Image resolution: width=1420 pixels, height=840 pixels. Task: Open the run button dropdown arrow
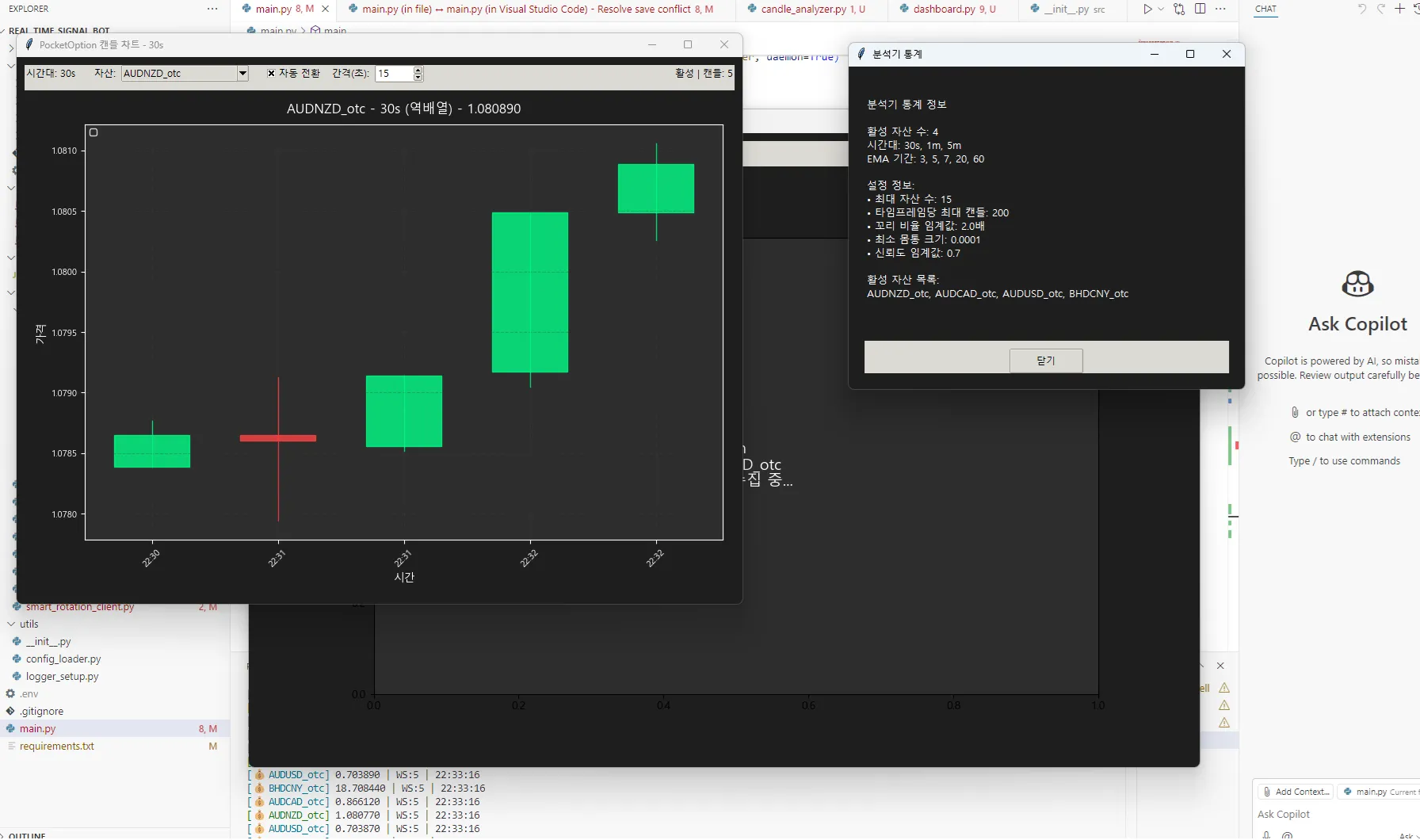pyautogui.click(x=1161, y=9)
